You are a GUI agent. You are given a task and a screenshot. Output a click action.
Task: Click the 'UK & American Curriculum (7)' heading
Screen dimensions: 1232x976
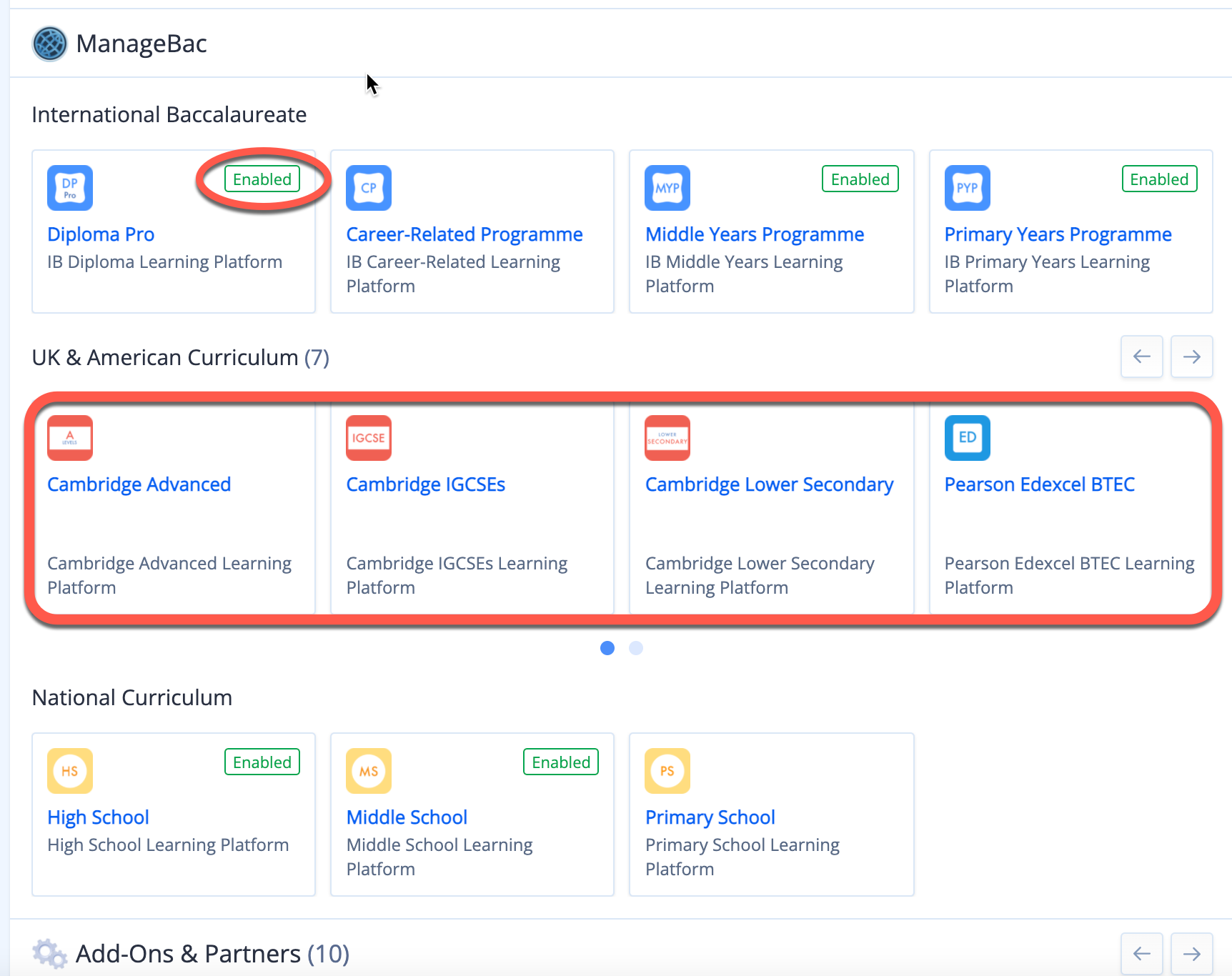181,357
